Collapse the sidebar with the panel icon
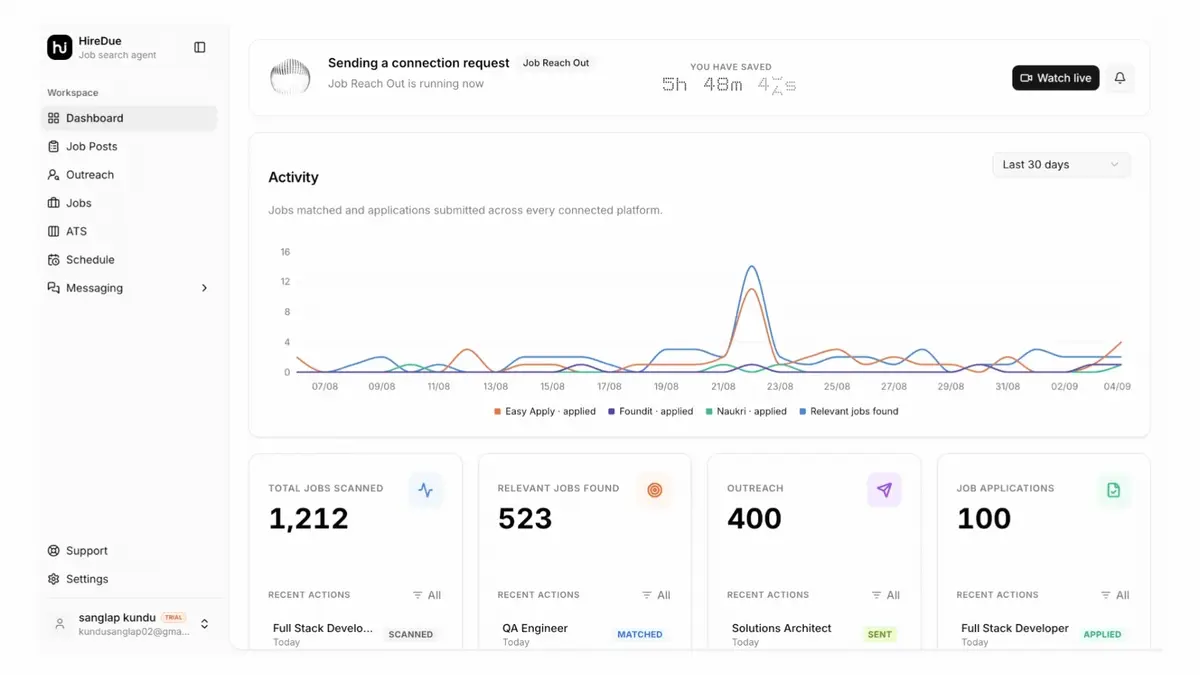Image resolution: width=1200 pixels, height=675 pixels. click(200, 47)
